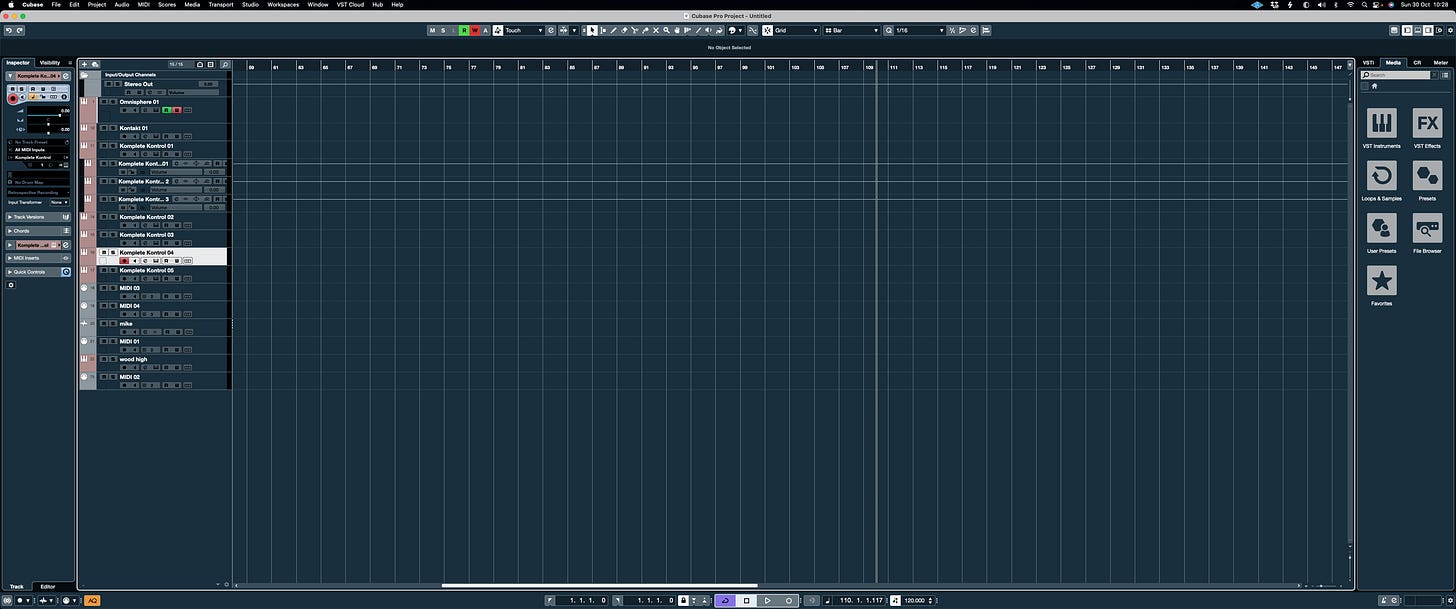
Task: Open the Apple menu
Action: [x=9, y=4]
